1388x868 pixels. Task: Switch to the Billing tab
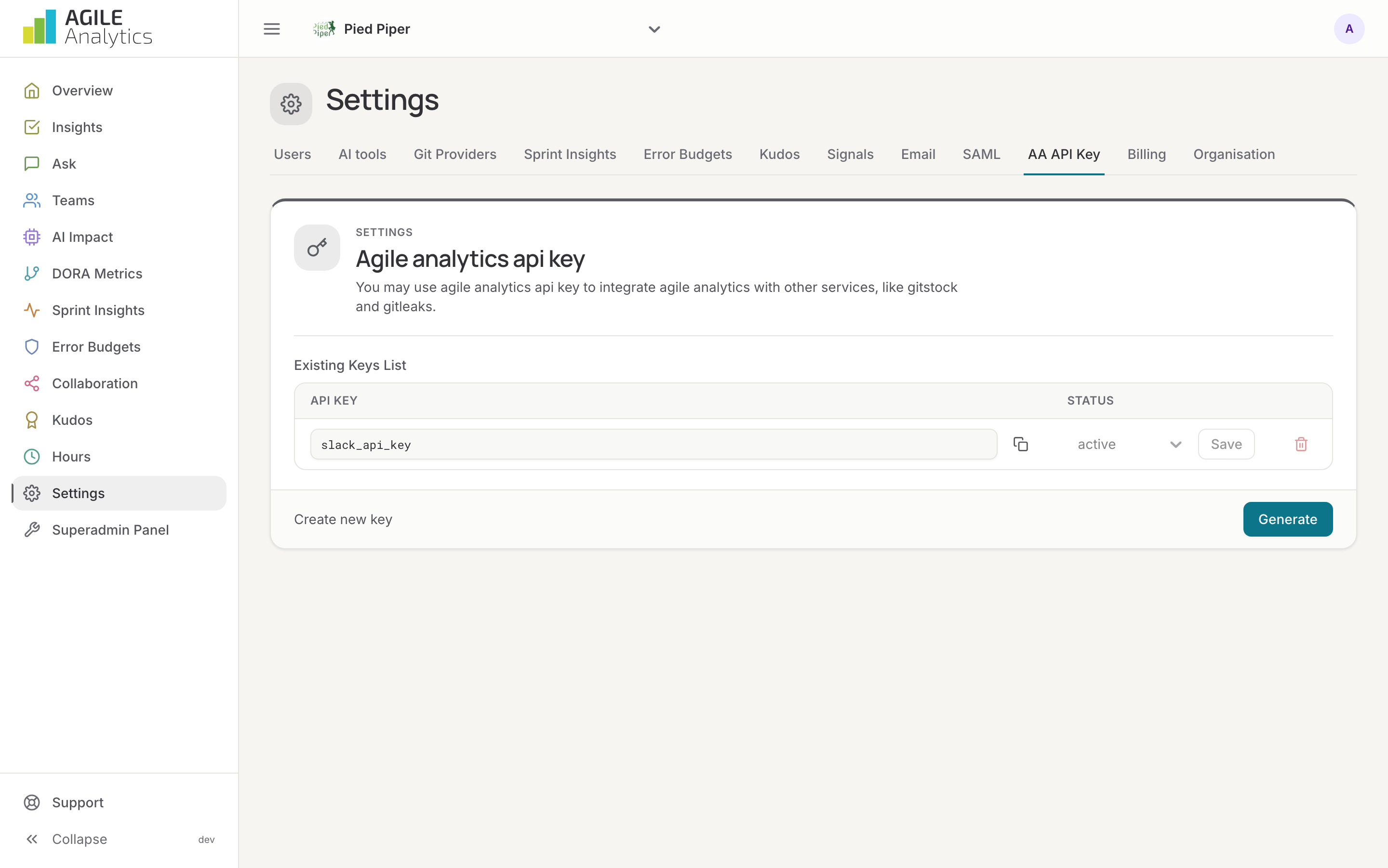pos(1146,155)
